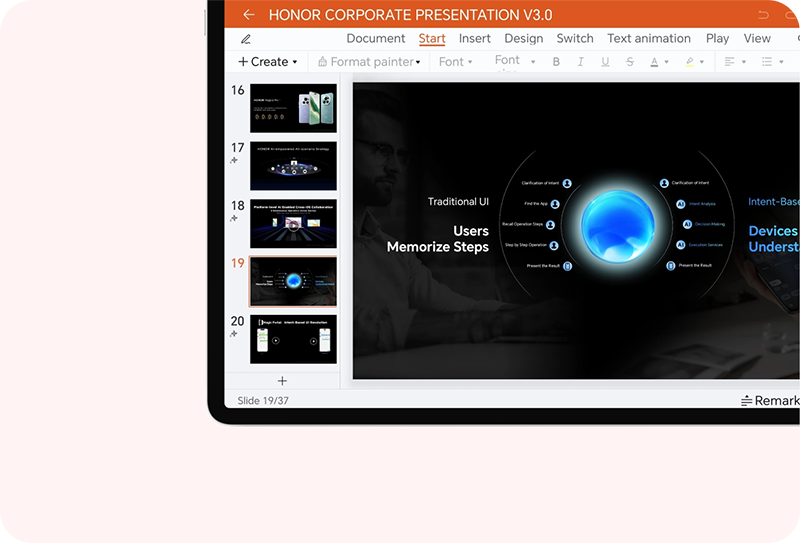Add a new slide with plus button
Screen dimensions: 800x543
(x=282, y=381)
